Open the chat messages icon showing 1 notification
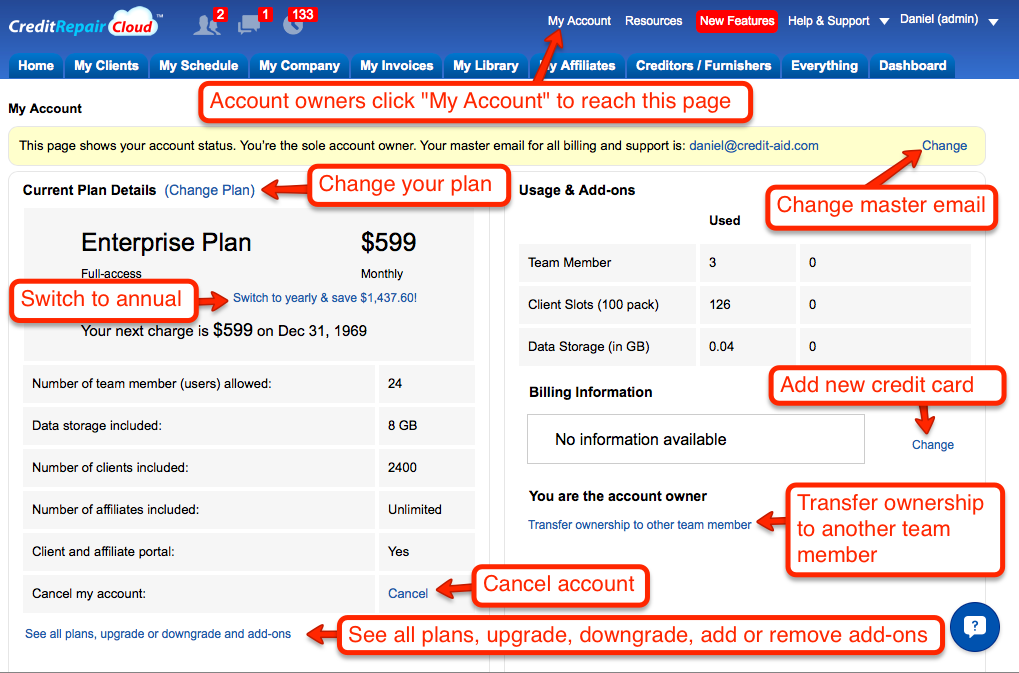Screen dimensions: 1019x673 [x=250, y=23]
